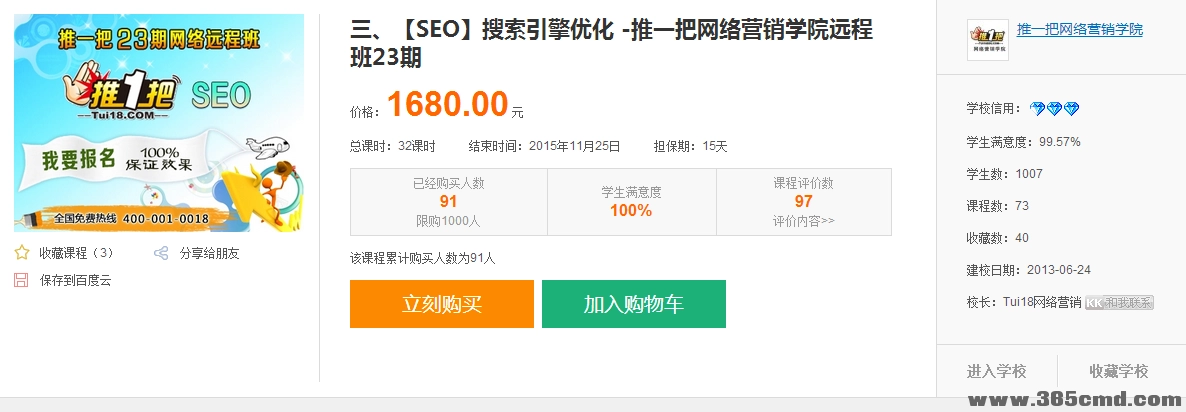Image resolution: width=1186 pixels, height=412 pixels.
Task: Click the 学生满意度 100% stat box
Action: pos(631,202)
